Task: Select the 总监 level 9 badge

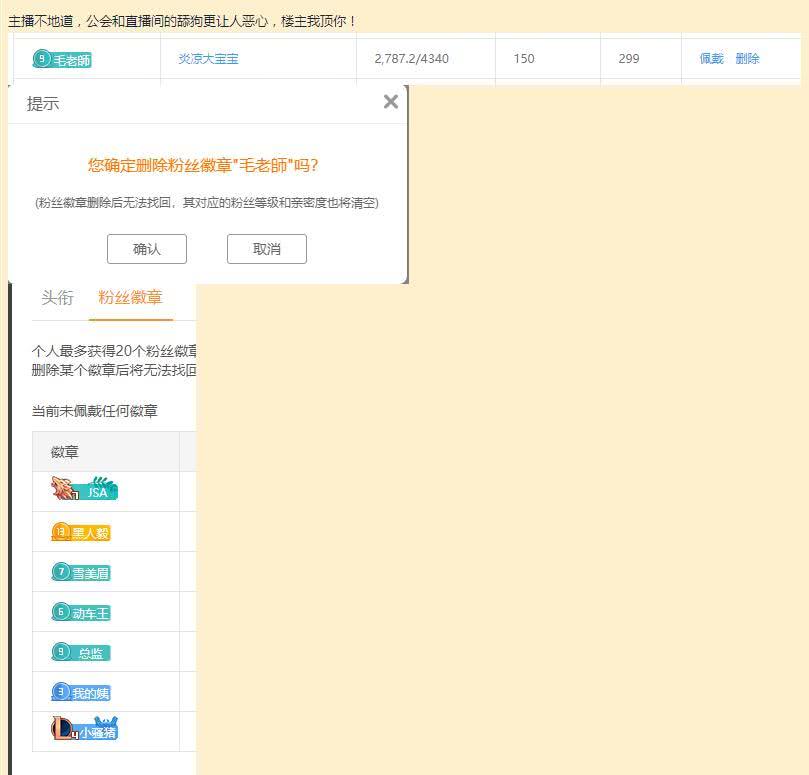Action: (x=80, y=651)
